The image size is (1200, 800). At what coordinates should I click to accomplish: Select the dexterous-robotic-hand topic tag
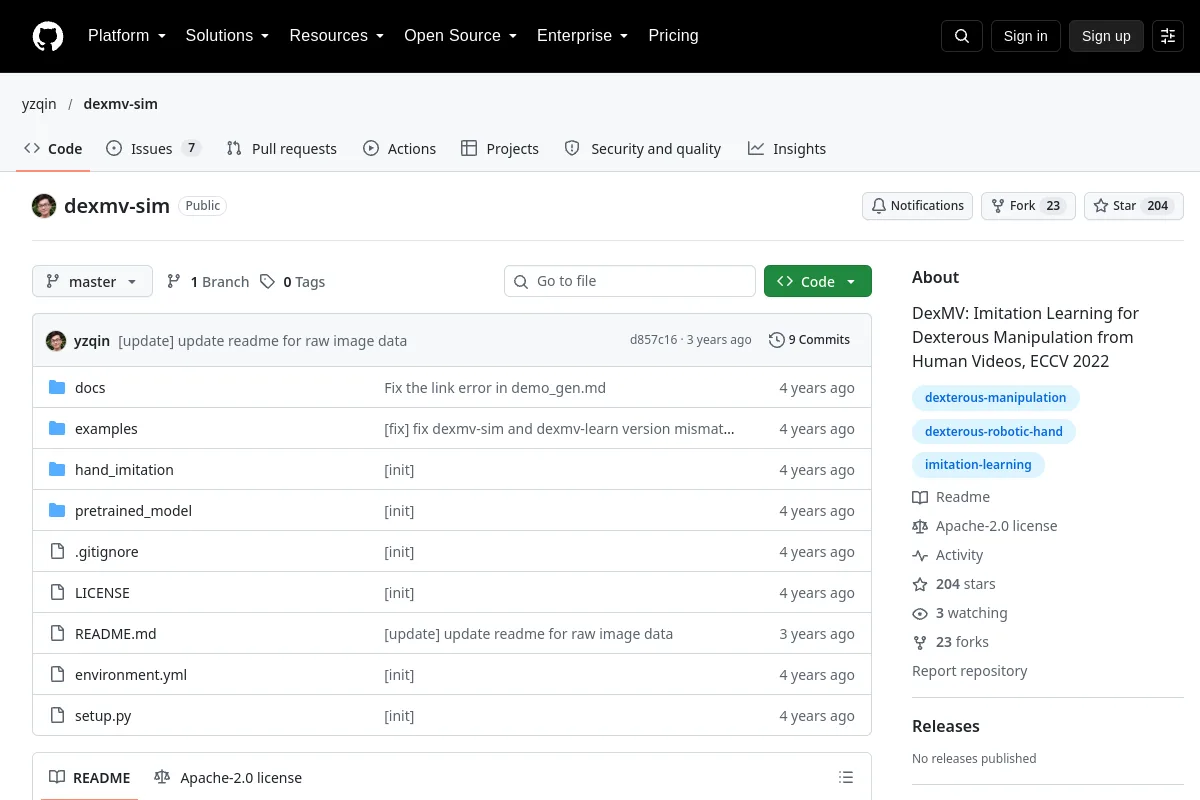[x=994, y=432]
